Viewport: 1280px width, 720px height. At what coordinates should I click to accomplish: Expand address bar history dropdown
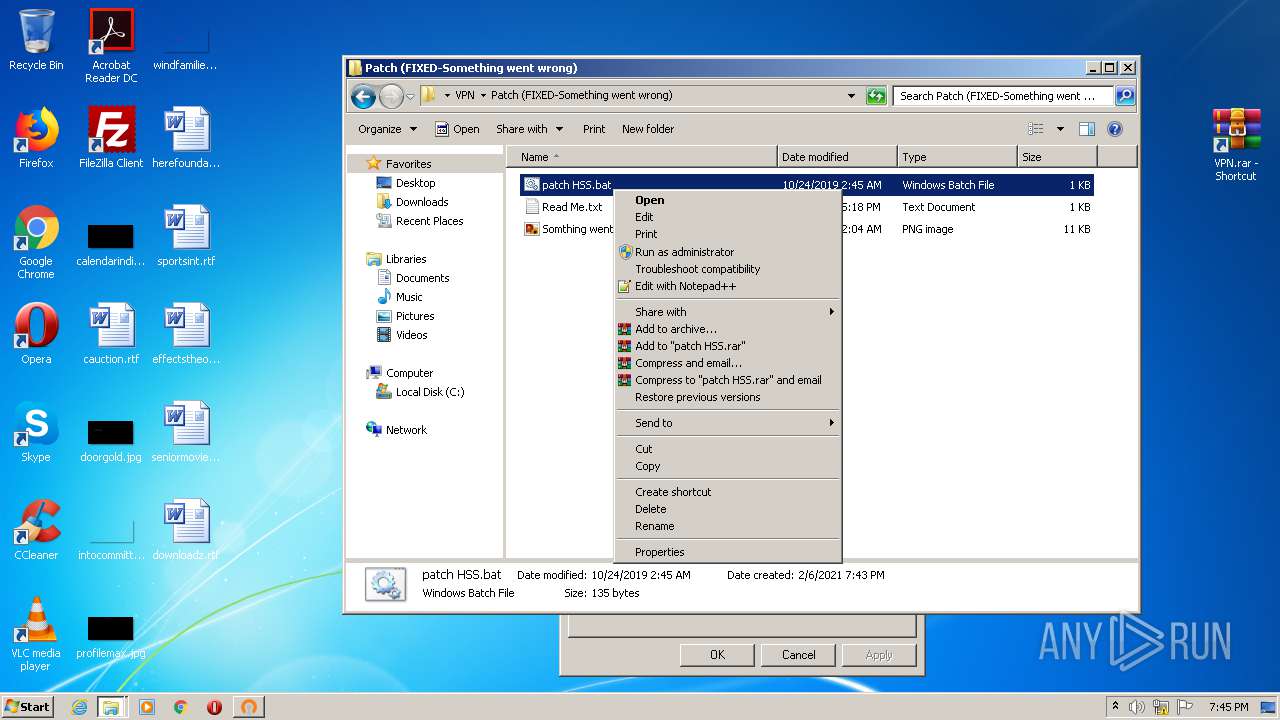click(851, 96)
